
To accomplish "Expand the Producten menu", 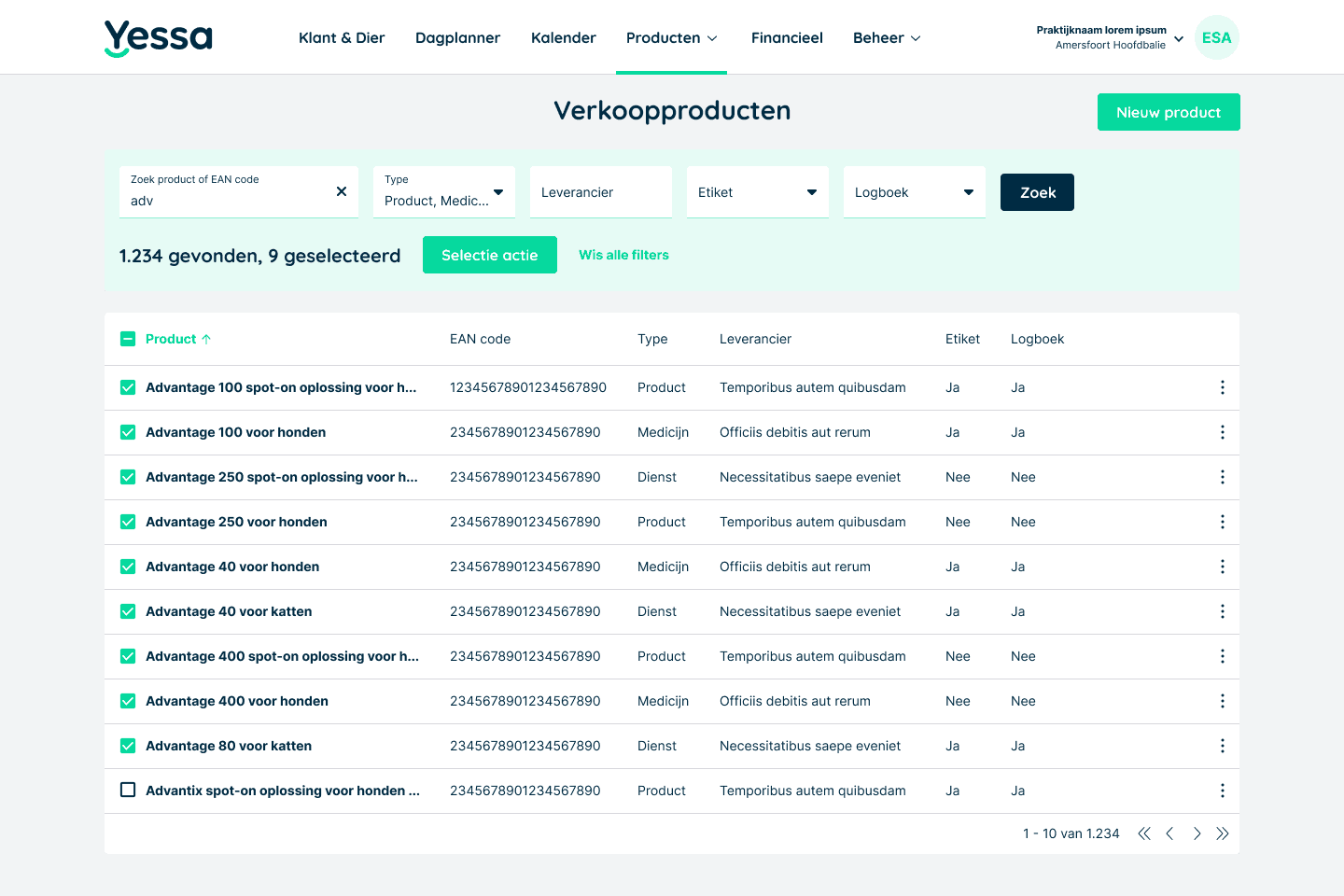I will [671, 37].
